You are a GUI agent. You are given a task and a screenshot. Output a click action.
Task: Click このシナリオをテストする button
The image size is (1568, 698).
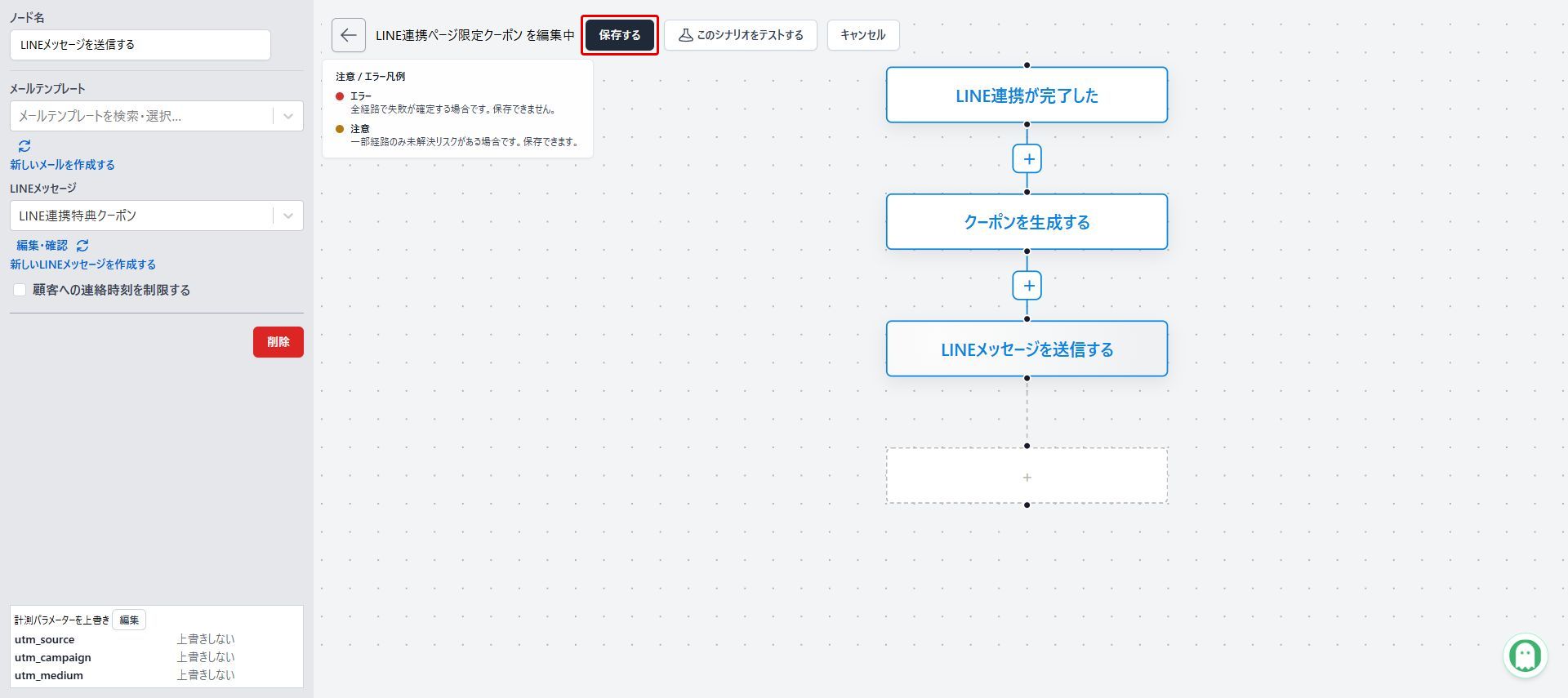[741, 35]
